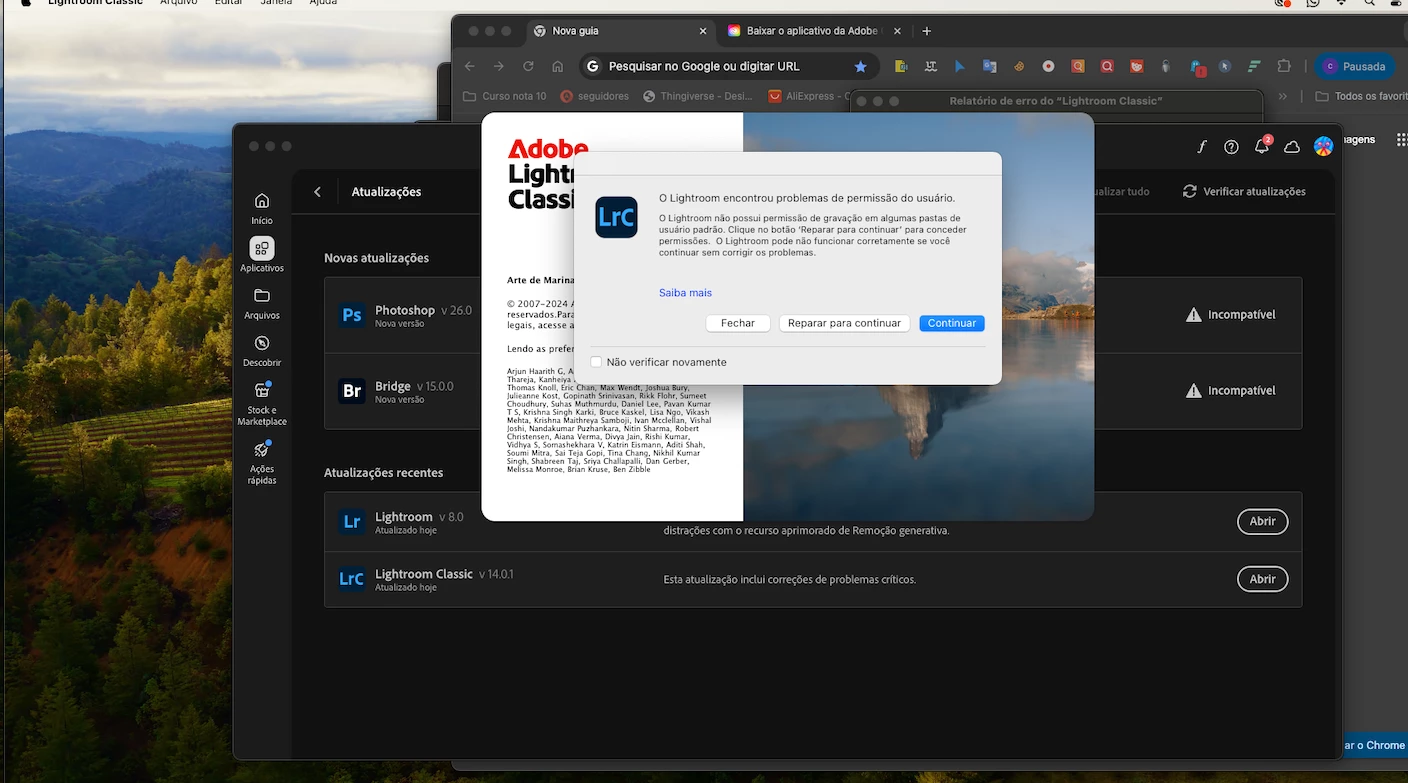Go back from Atualizações using chevron arrow

point(317,192)
